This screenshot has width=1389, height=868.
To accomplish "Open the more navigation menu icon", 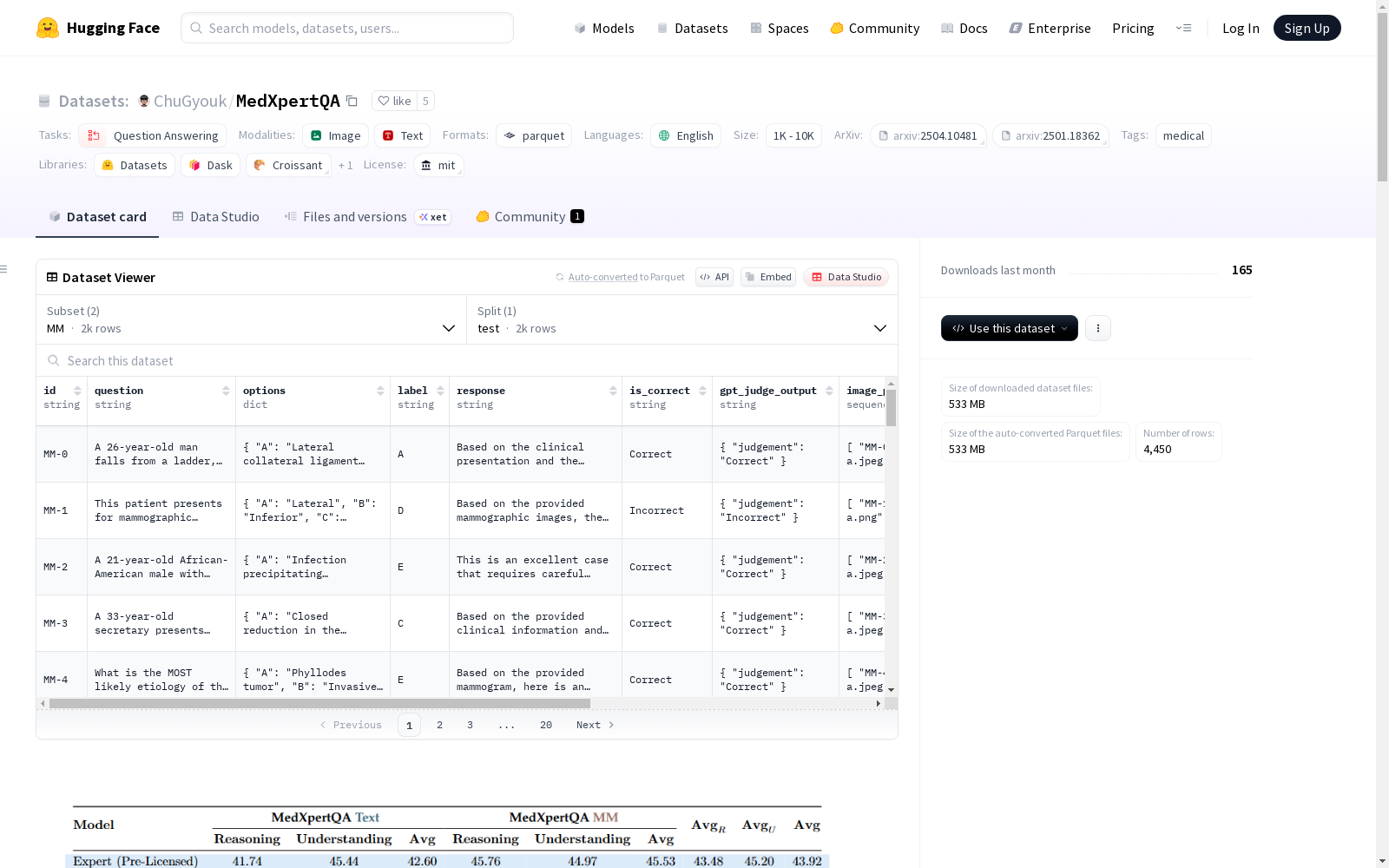I will (x=1183, y=28).
